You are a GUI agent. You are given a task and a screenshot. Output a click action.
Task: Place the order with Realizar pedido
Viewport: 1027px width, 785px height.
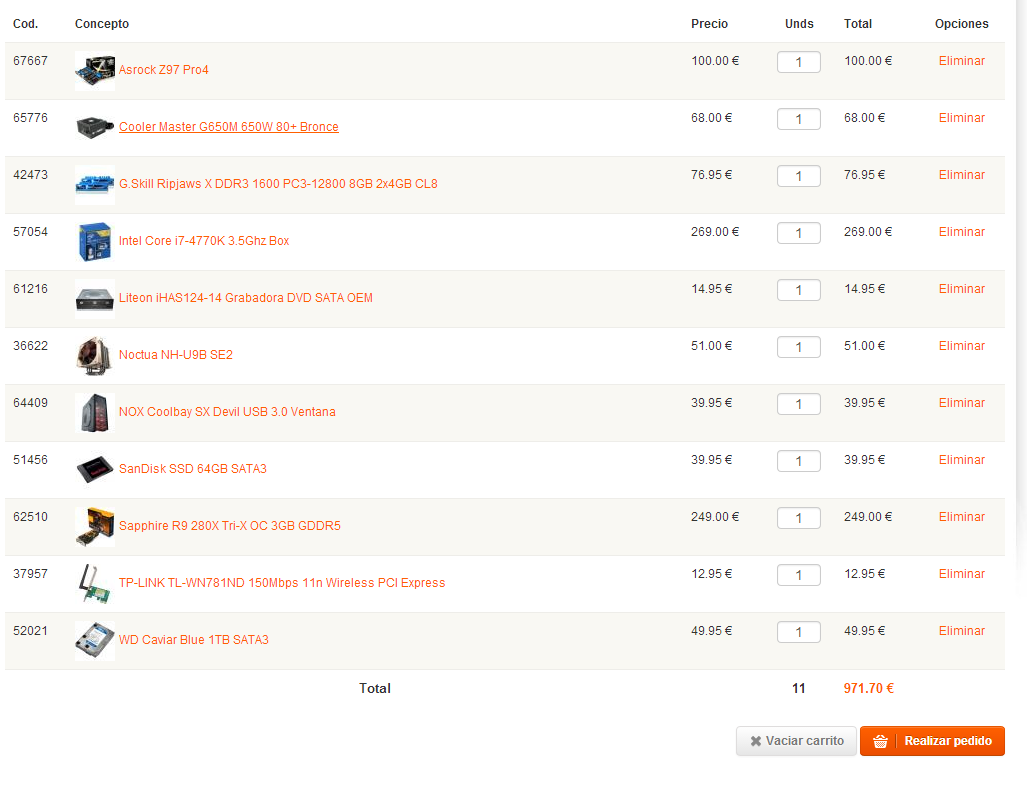tap(932, 741)
